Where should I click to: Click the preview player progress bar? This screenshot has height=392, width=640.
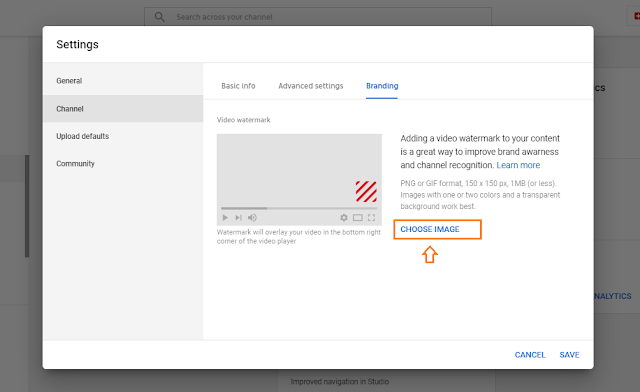pyautogui.click(x=299, y=208)
